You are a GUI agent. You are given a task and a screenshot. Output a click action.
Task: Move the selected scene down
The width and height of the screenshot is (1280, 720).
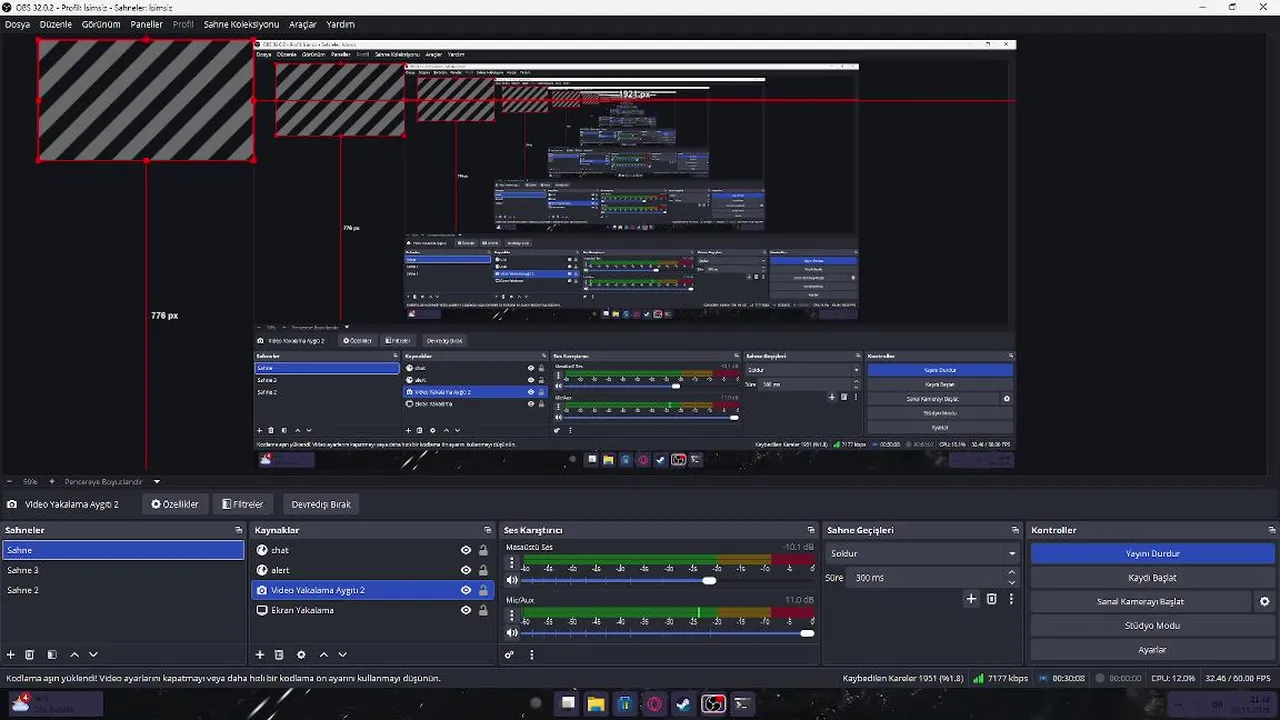pyautogui.click(x=93, y=655)
